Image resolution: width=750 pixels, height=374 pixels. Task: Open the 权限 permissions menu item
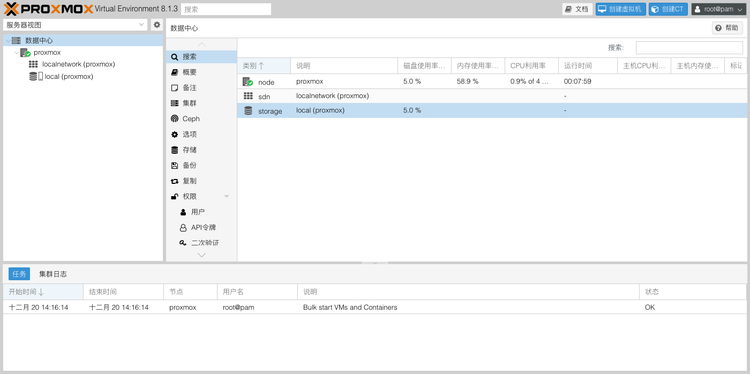[x=201, y=197]
